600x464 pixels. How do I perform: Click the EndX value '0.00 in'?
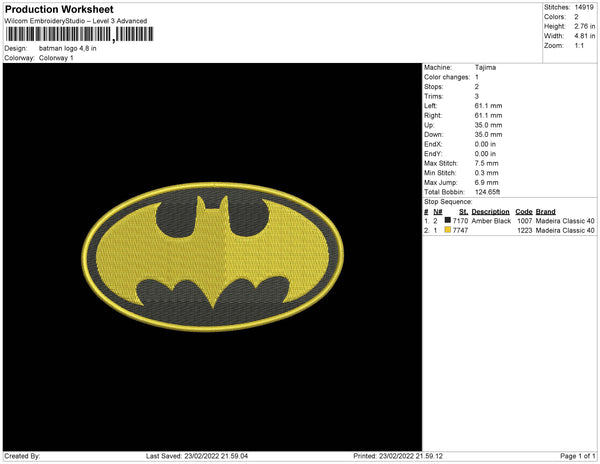485,144
